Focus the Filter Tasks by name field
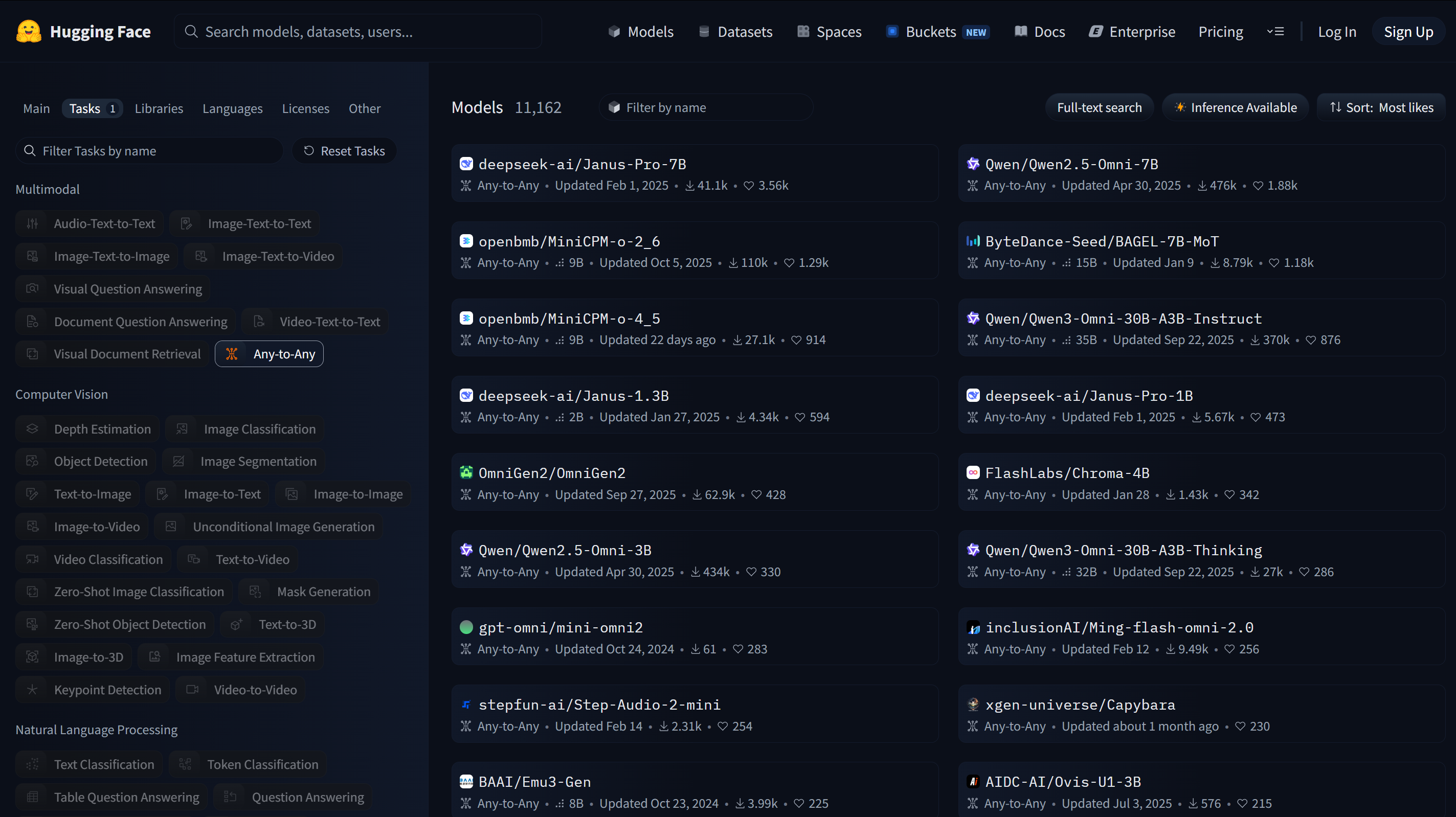The height and width of the screenshot is (817, 1456). 149,151
